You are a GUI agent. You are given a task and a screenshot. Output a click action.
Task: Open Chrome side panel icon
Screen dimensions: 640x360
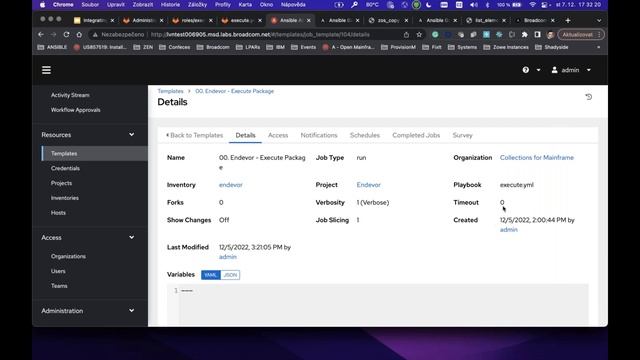(x=537, y=35)
